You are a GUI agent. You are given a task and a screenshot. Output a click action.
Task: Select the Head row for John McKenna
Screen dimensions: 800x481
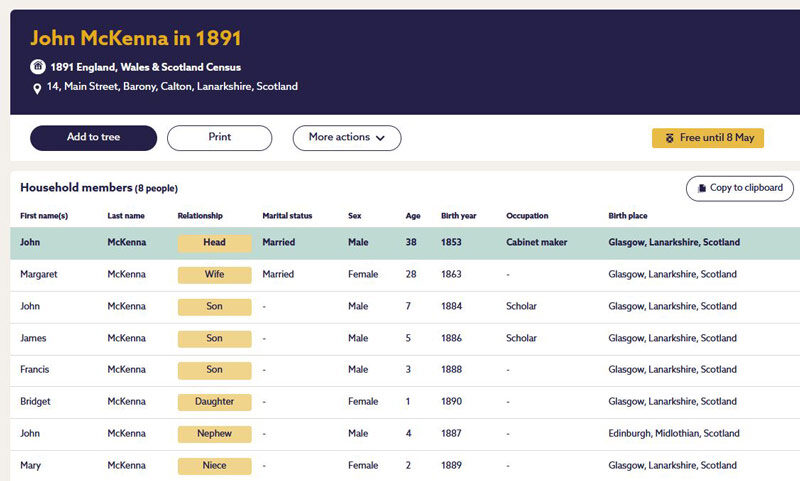[x=400, y=243]
